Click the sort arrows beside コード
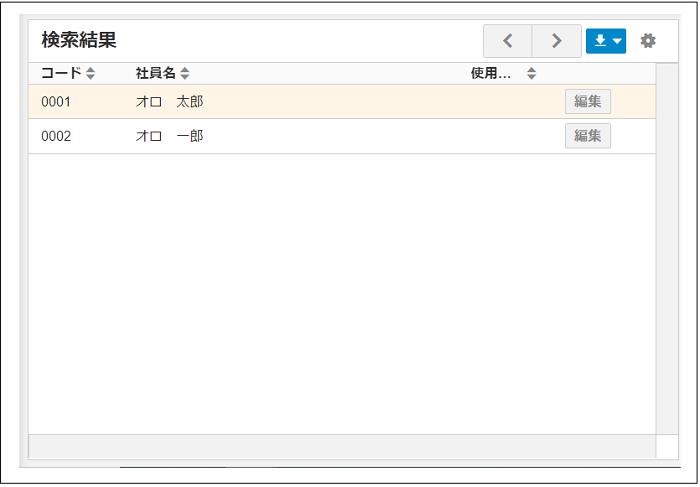The image size is (700, 487). (91, 73)
